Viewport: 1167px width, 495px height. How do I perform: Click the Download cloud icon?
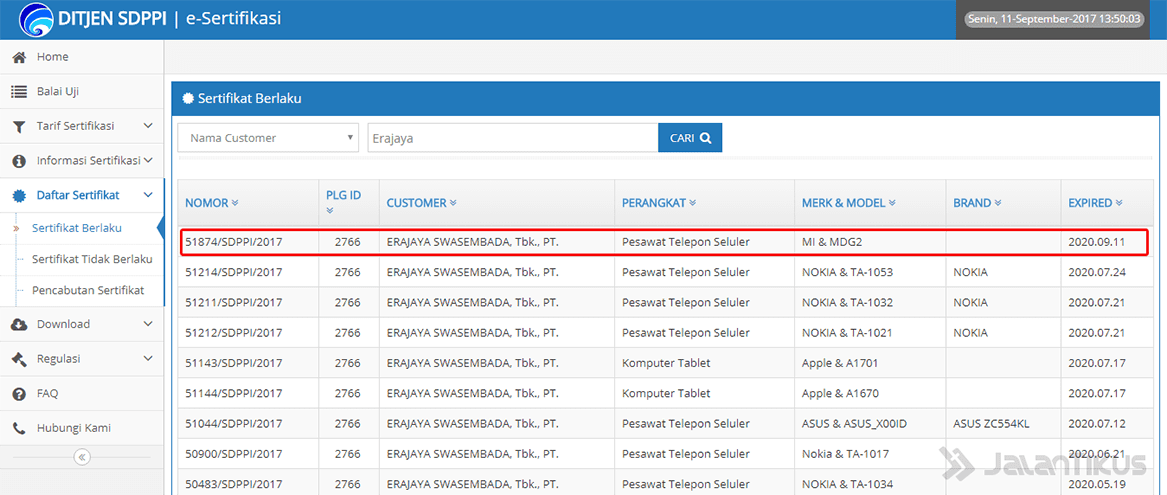coord(18,324)
